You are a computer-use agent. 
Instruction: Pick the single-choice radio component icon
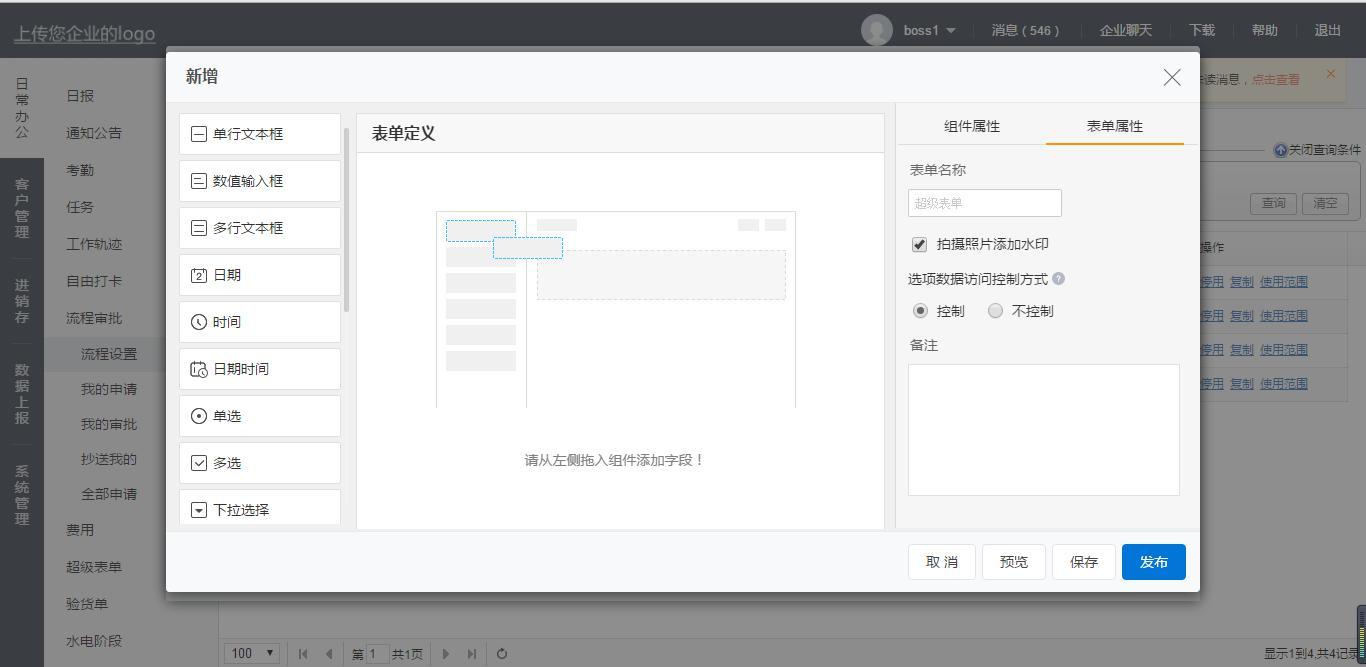point(199,416)
